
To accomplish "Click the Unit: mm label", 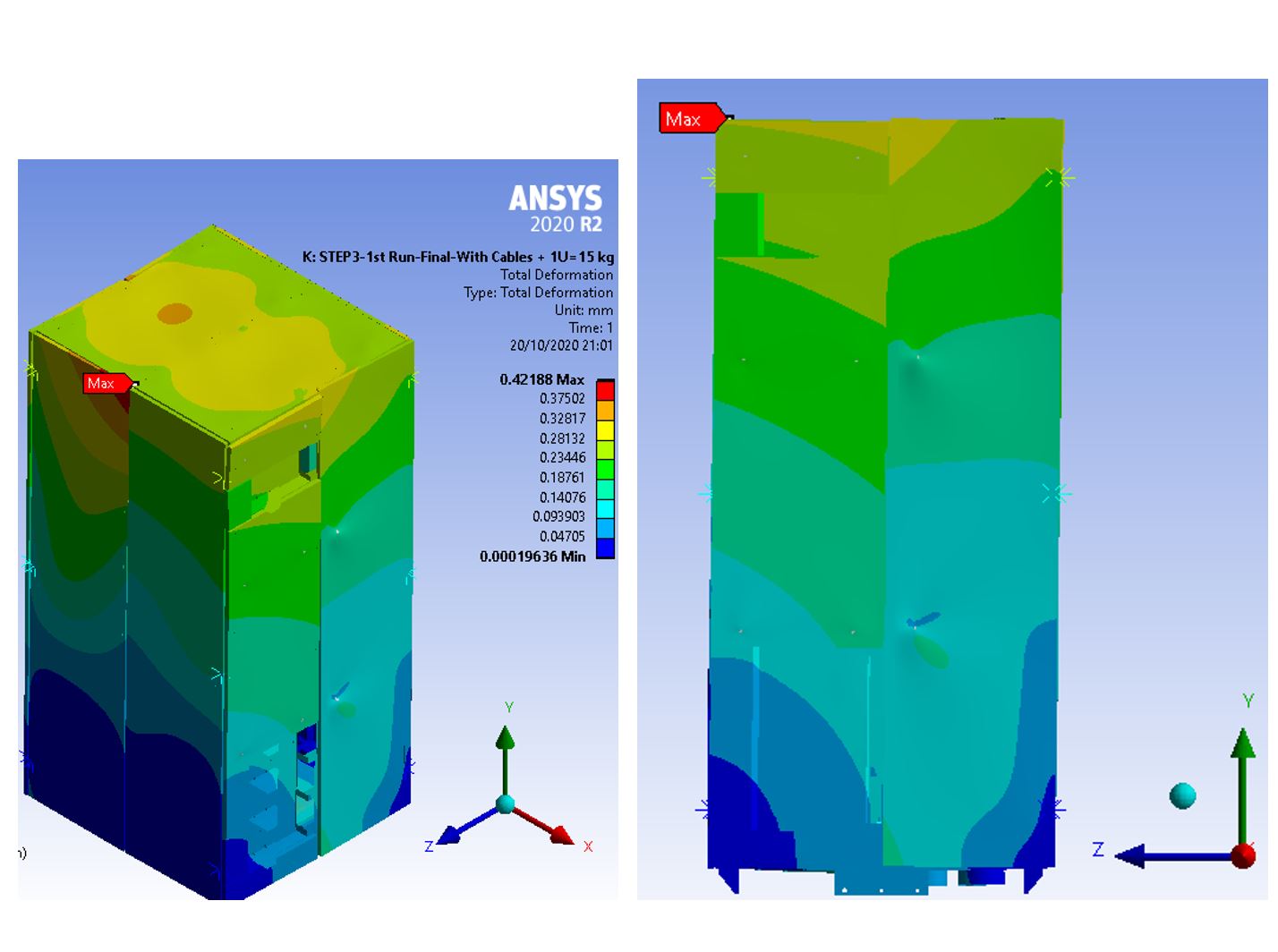I will tap(584, 310).
